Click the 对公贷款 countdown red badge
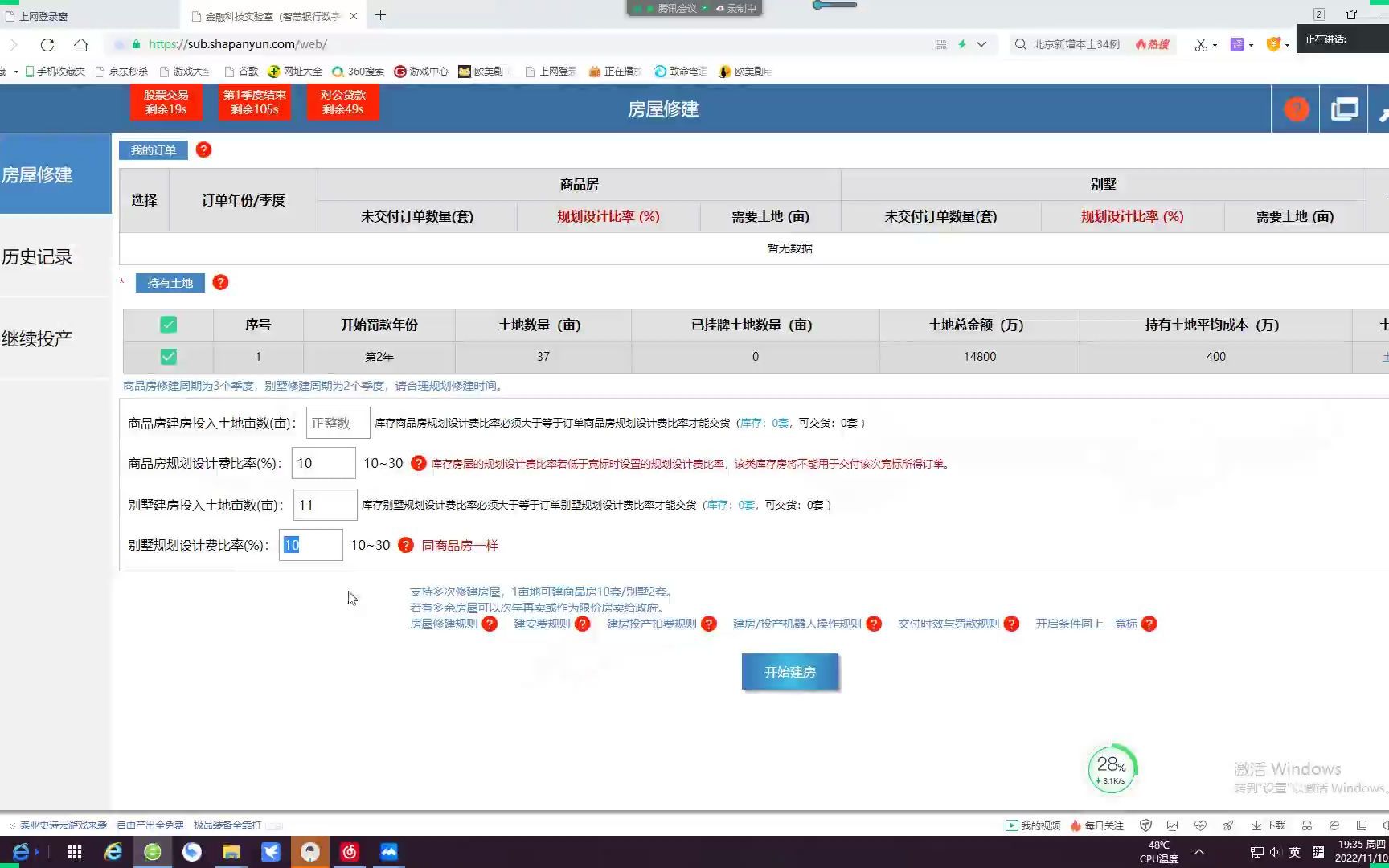 point(343,102)
